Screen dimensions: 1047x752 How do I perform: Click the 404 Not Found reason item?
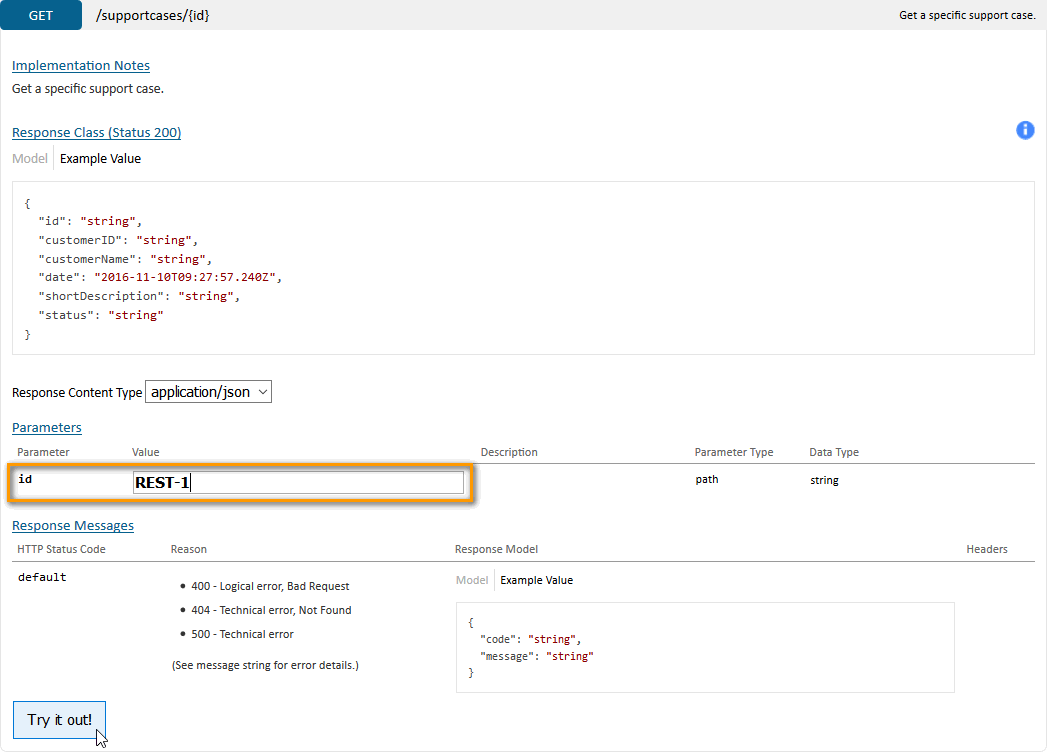click(x=271, y=610)
